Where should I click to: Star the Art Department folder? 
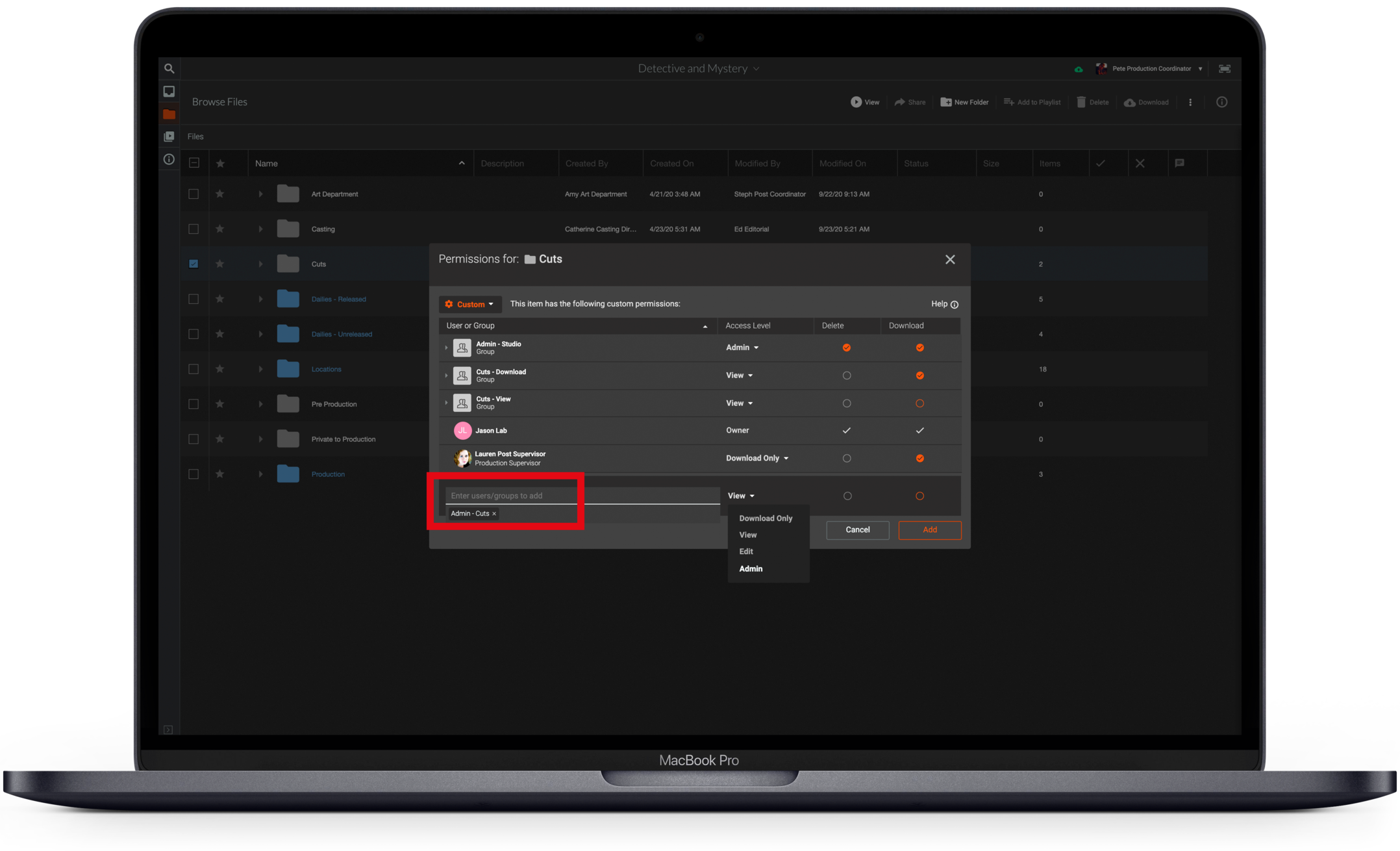(220, 194)
